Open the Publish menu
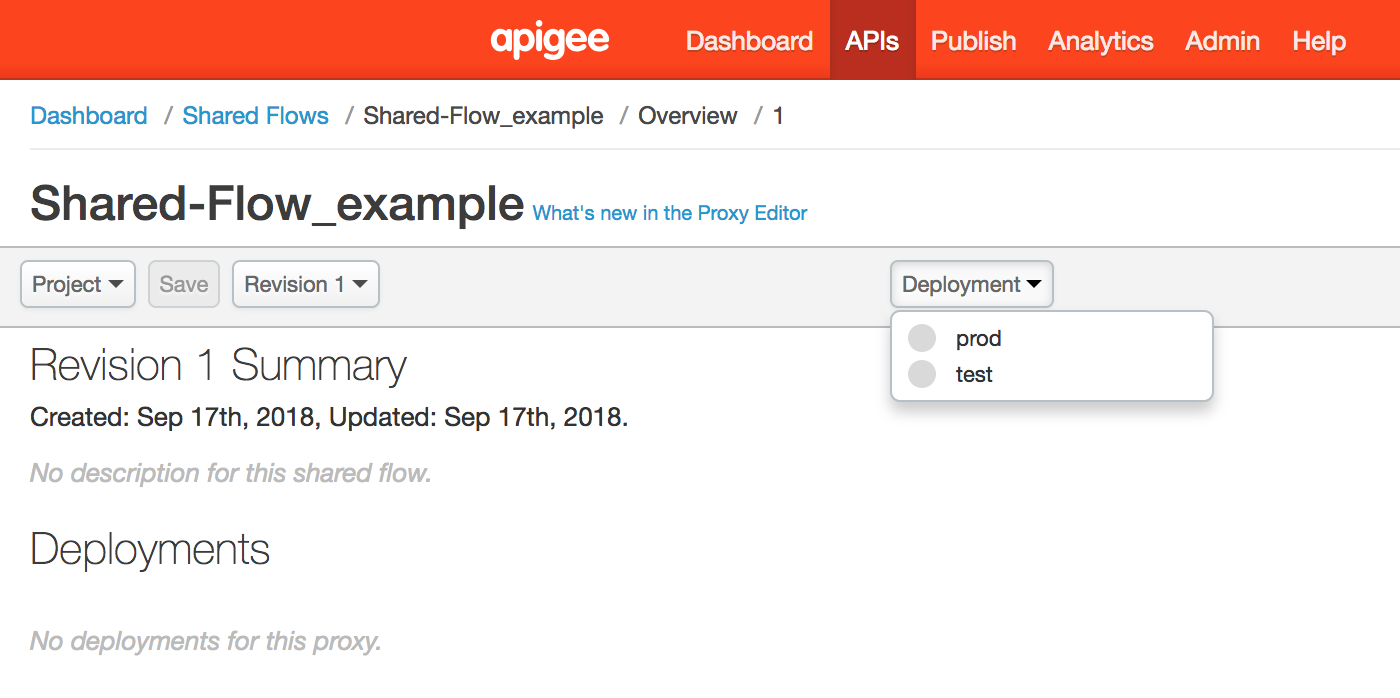The image size is (1400, 698). pyautogui.click(x=973, y=41)
